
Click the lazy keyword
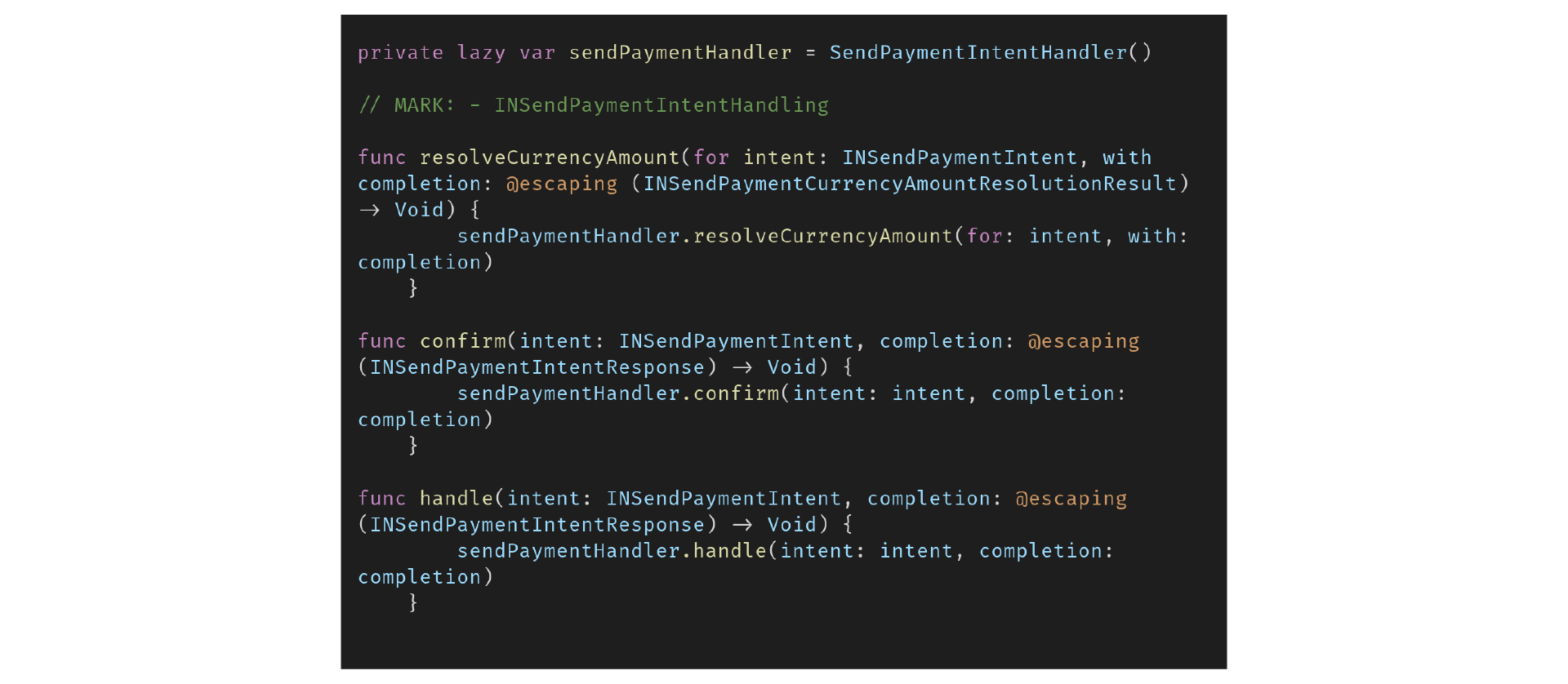pyautogui.click(x=482, y=53)
